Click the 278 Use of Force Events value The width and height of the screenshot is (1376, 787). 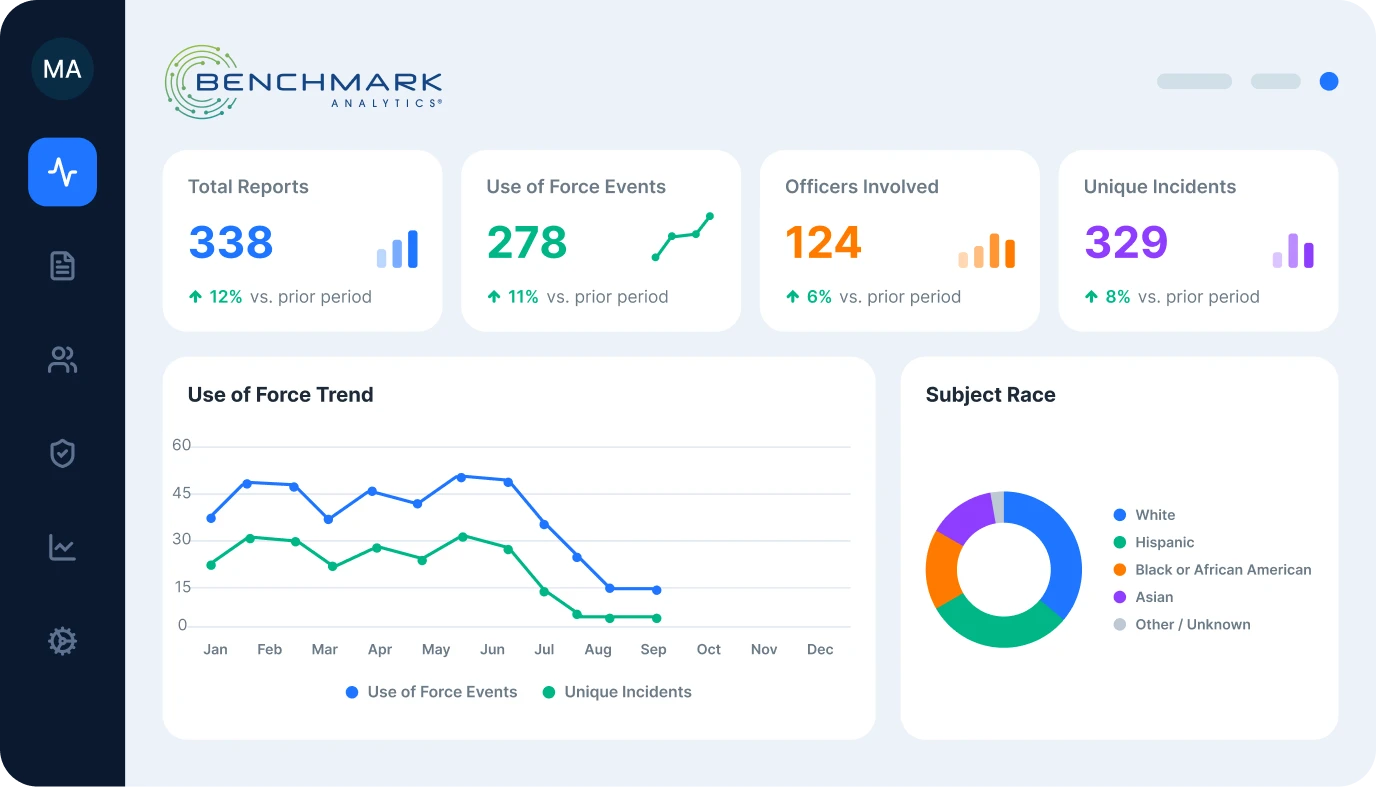tap(527, 243)
